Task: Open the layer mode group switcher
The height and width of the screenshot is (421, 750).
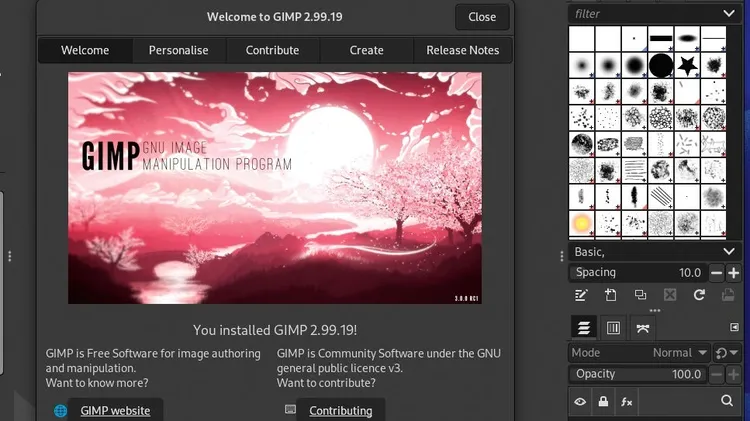Action: [x=726, y=354]
